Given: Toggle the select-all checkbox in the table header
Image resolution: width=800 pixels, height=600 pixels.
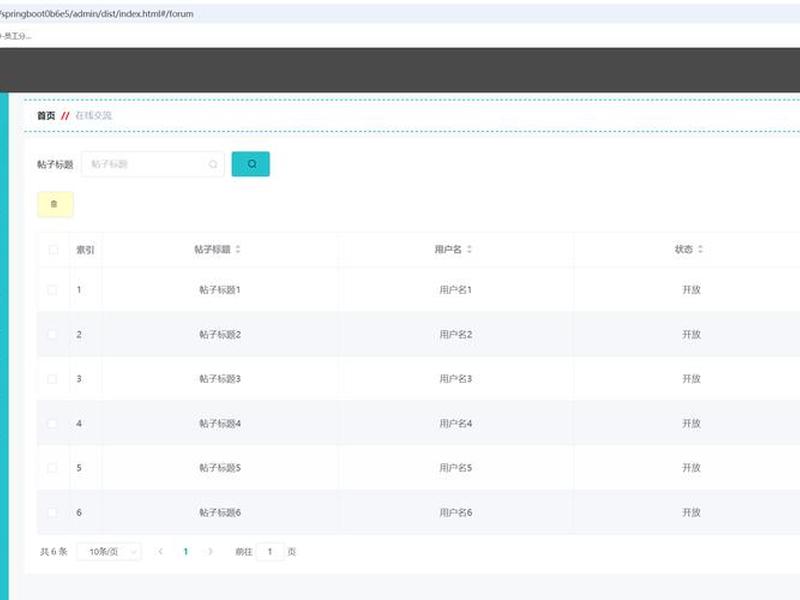Looking at the screenshot, I should click(x=53, y=249).
